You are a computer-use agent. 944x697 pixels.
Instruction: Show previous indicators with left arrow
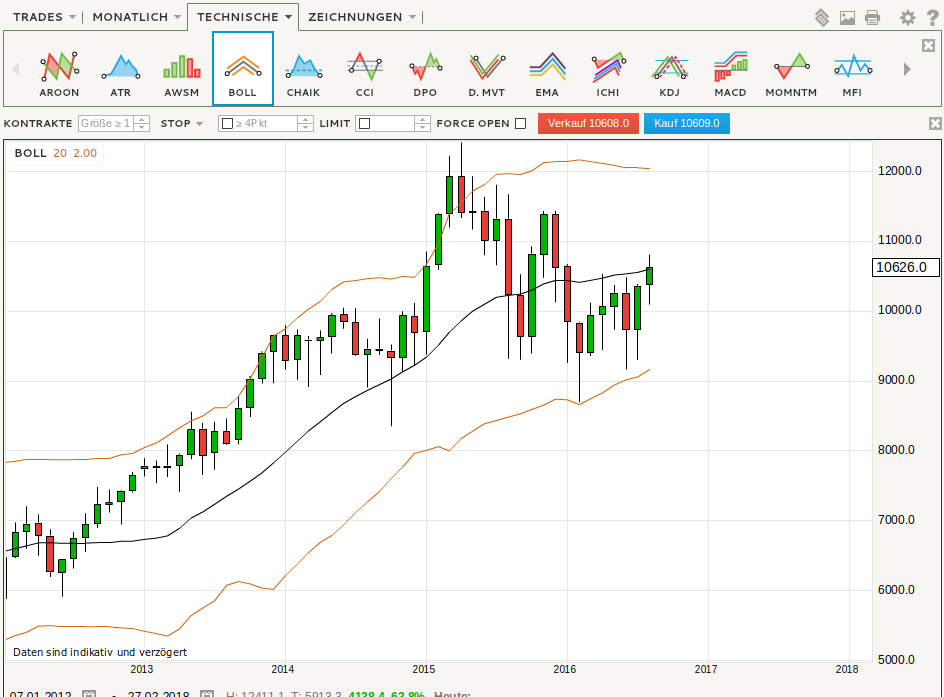(16, 69)
